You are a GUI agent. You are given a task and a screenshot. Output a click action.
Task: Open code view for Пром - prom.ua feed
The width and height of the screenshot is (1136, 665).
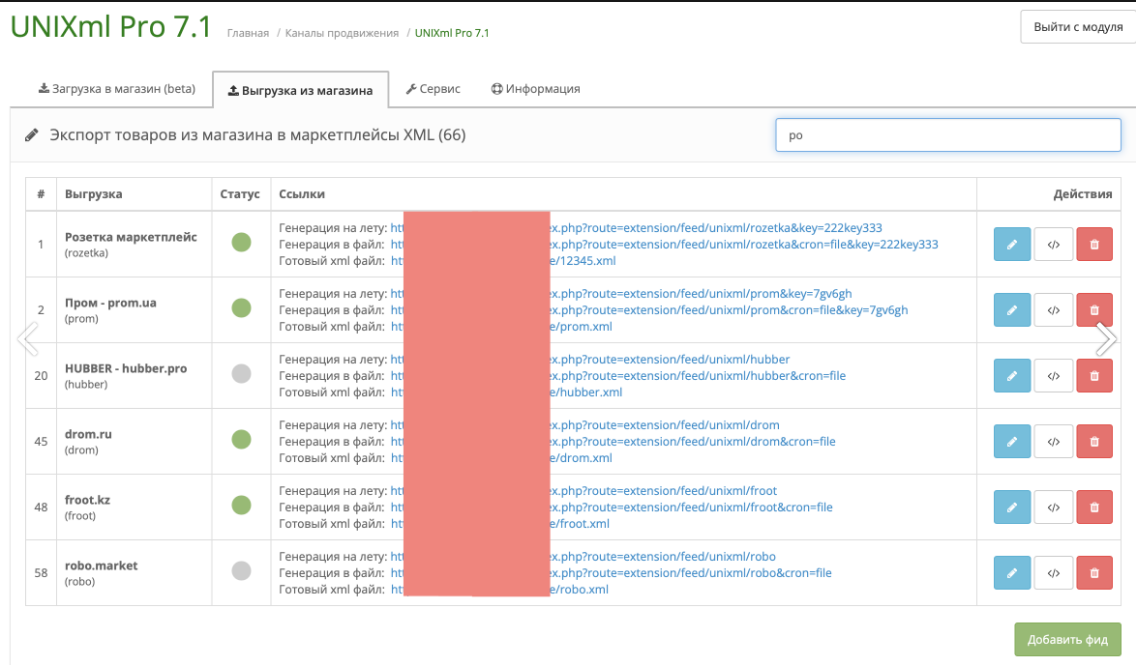(1053, 310)
